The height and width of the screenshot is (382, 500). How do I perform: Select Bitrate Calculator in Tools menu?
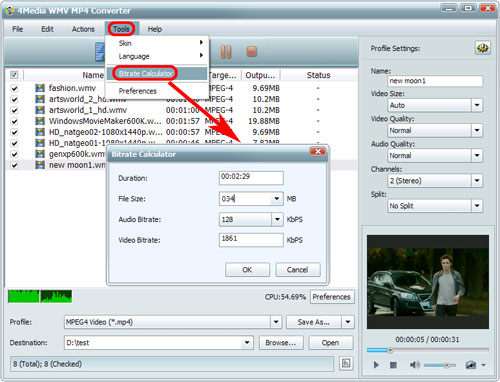(x=157, y=74)
